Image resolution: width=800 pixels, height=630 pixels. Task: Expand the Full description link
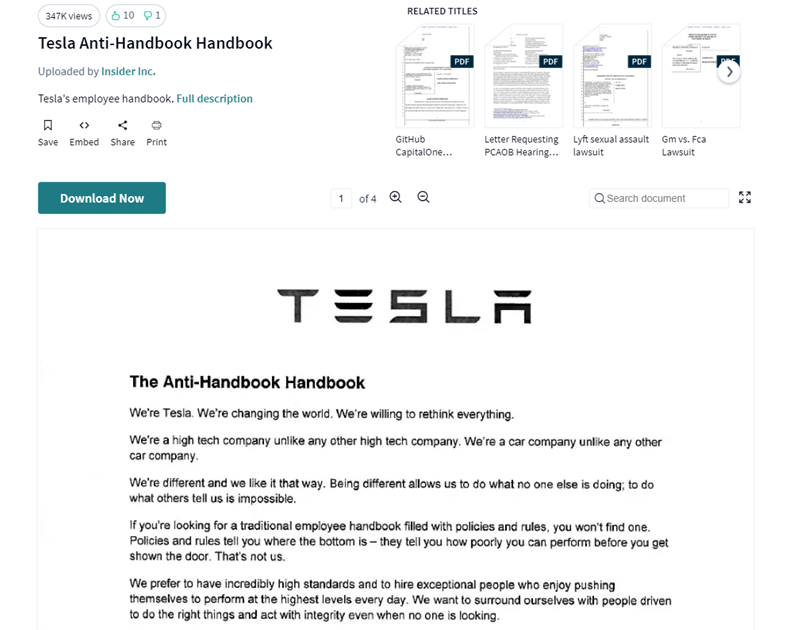tap(214, 98)
